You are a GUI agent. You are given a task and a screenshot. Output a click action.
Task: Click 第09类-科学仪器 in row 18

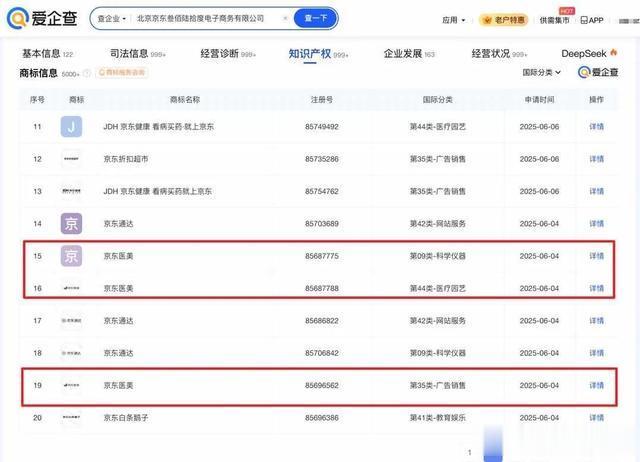[x=438, y=353]
